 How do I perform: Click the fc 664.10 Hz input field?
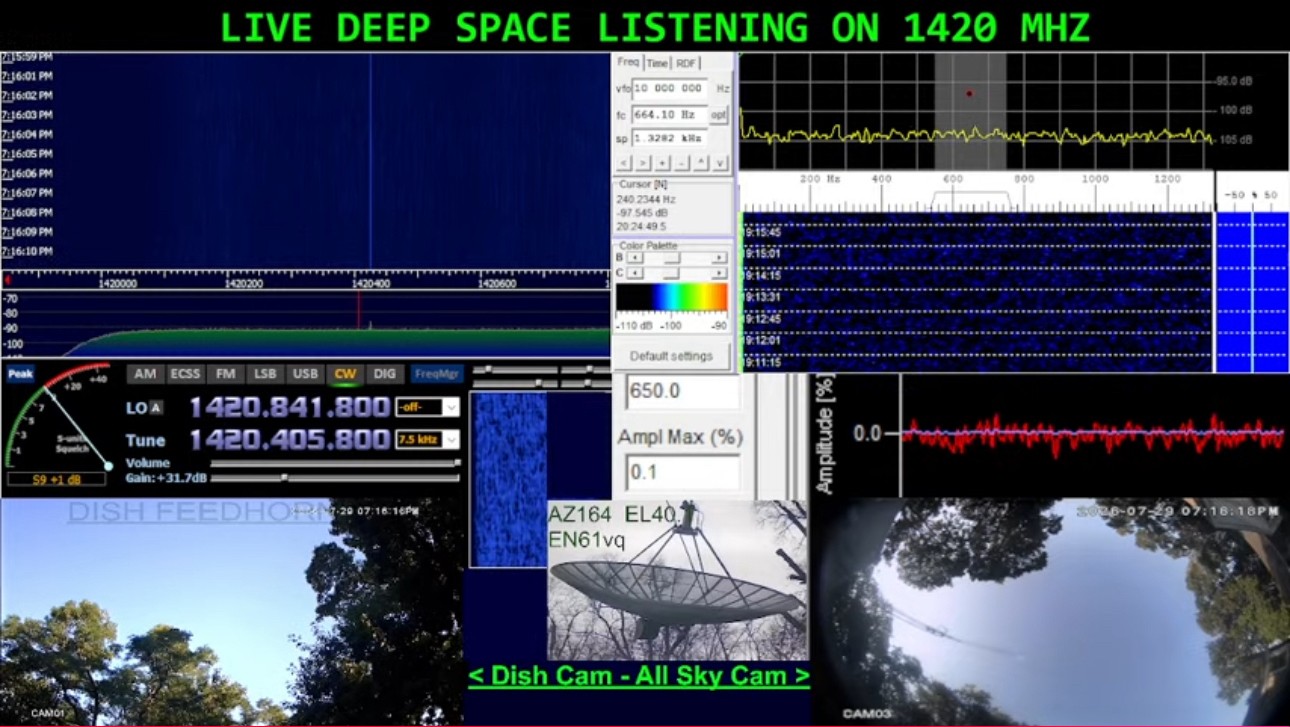tap(670, 114)
